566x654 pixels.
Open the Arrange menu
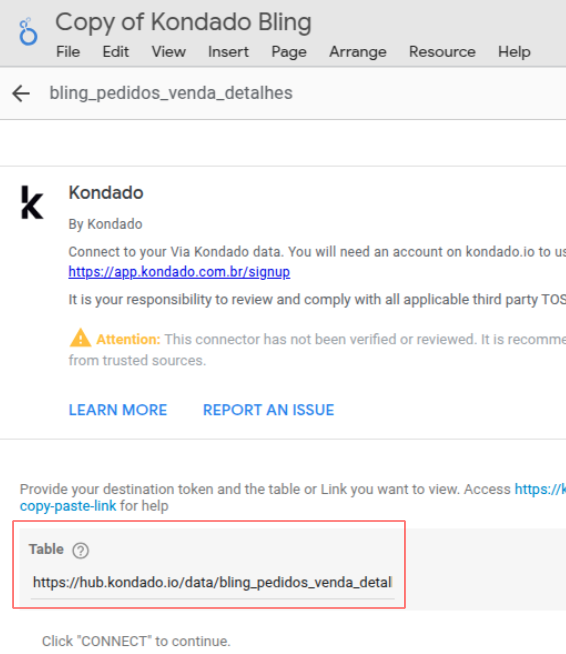(357, 52)
